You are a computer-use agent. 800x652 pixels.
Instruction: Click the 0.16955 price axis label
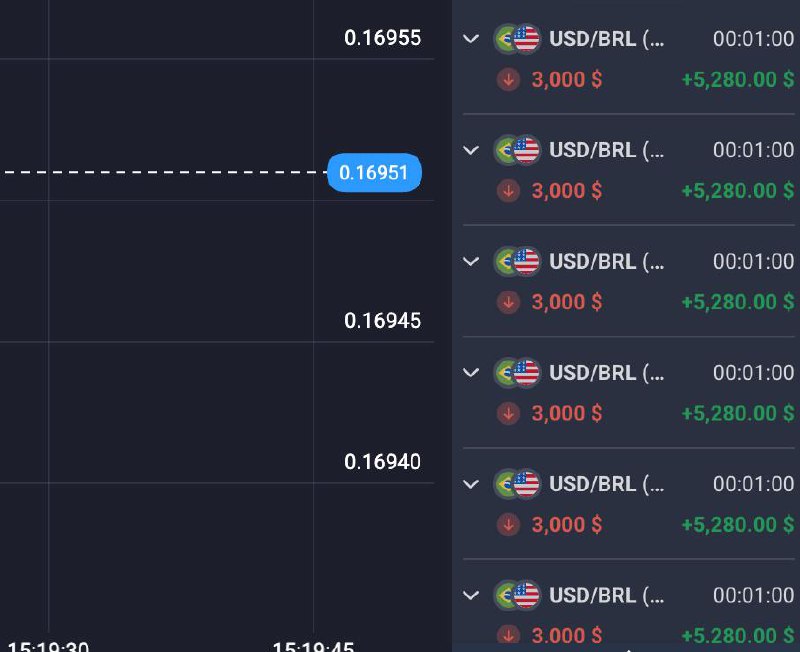click(x=382, y=38)
